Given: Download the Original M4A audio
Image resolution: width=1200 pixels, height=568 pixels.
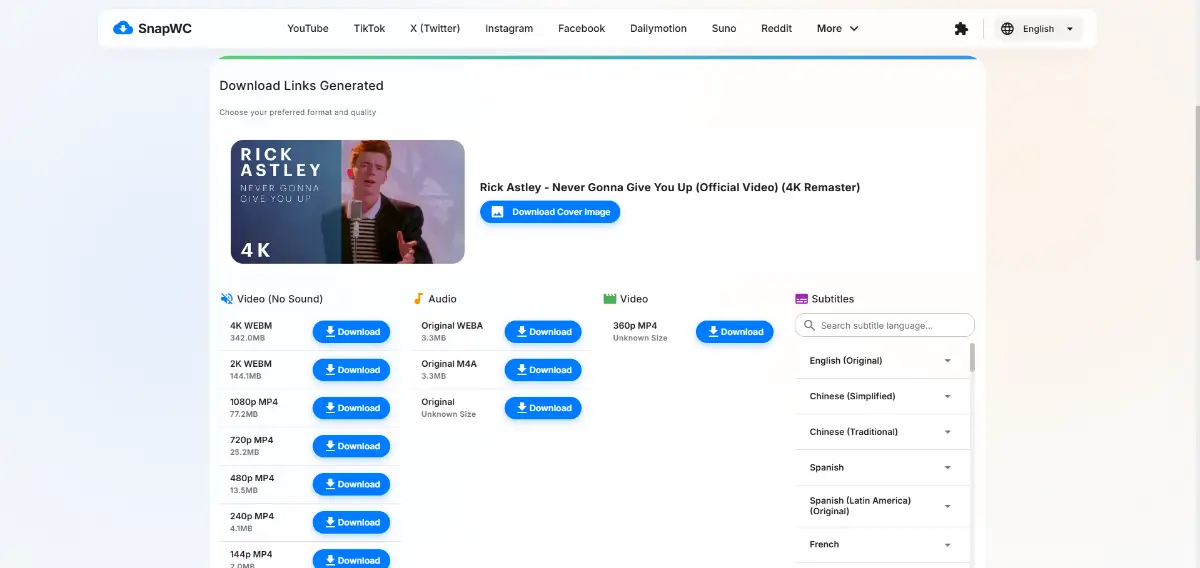Looking at the screenshot, I should 543,370.
